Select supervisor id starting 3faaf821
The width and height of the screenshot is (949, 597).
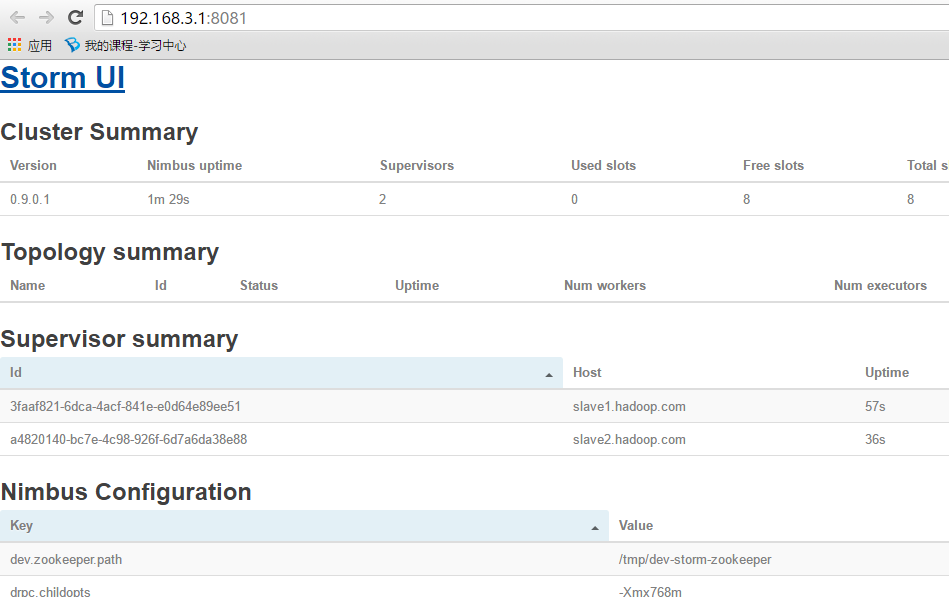(125, 406)
